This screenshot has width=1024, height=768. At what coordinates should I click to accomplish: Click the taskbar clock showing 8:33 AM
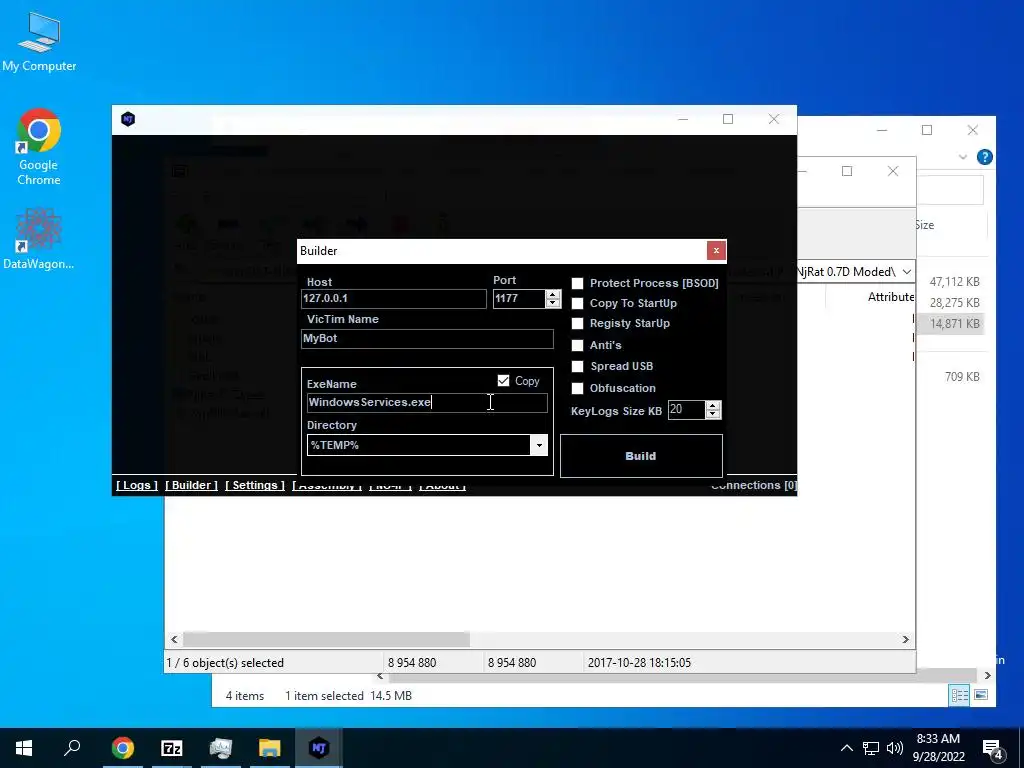(938, 748)
